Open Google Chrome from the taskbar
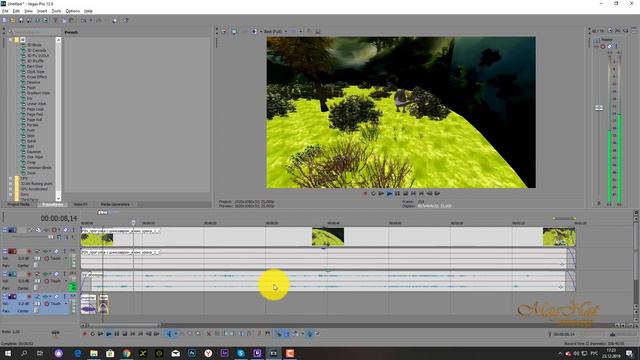The image size is (640, 360). pyautogui.click(x=127, y=353)
